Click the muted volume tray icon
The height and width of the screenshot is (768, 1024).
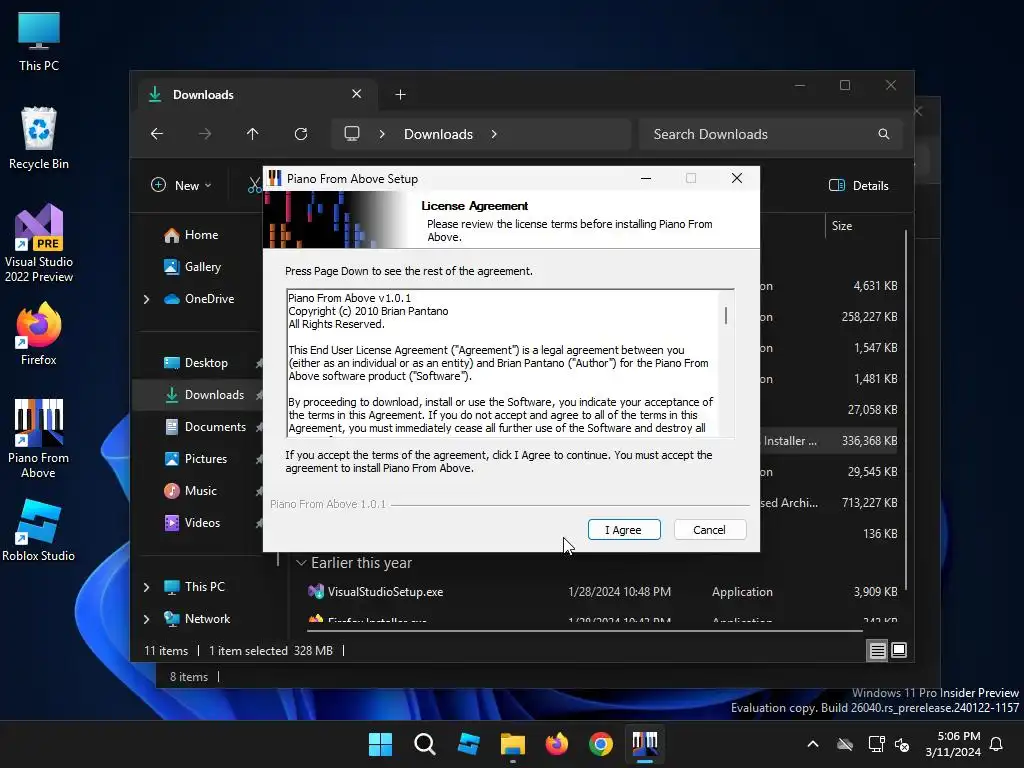902,744
